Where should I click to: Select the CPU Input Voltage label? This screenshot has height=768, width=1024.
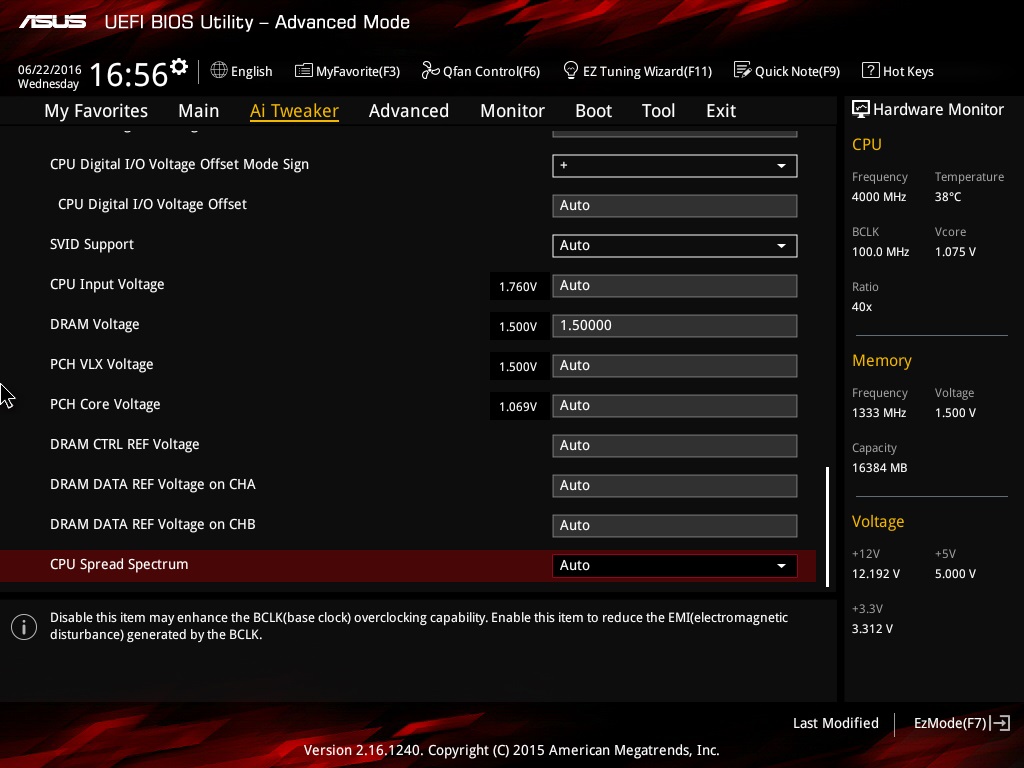107,285
